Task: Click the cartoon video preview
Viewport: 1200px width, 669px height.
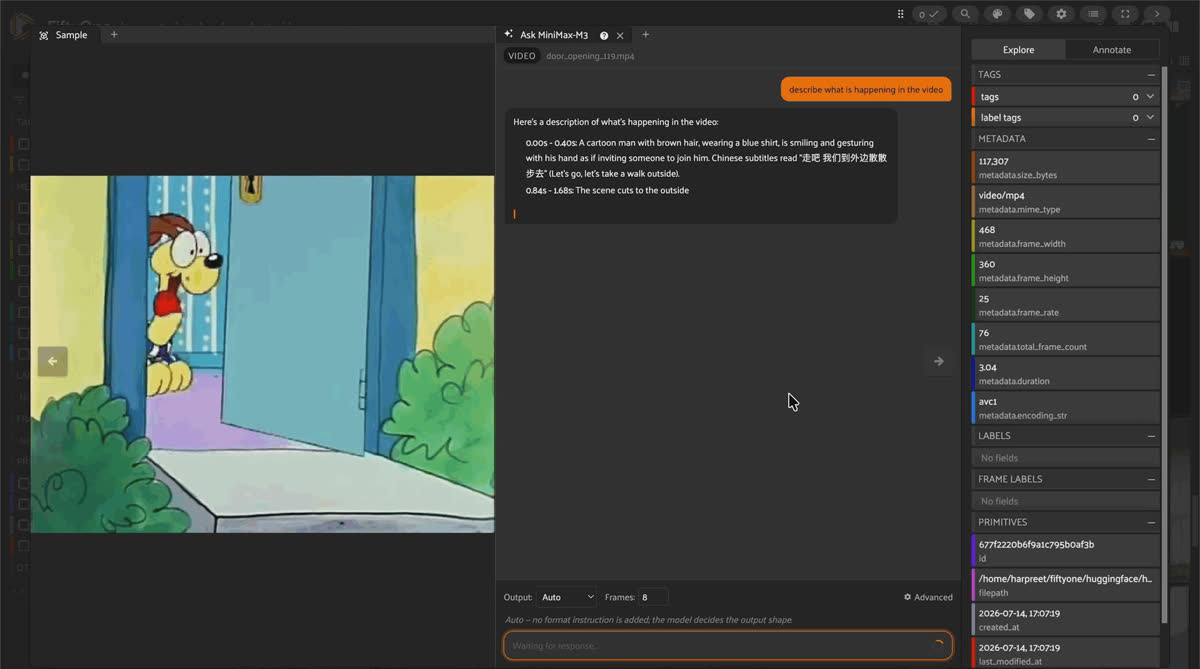Action: point(263,354)
